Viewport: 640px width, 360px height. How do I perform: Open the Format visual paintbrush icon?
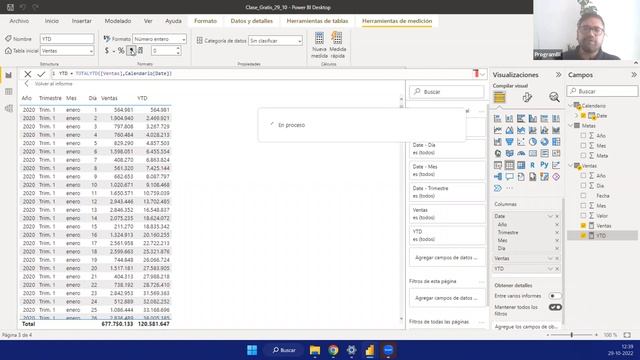pyautogui.click(x=527, y=97)
